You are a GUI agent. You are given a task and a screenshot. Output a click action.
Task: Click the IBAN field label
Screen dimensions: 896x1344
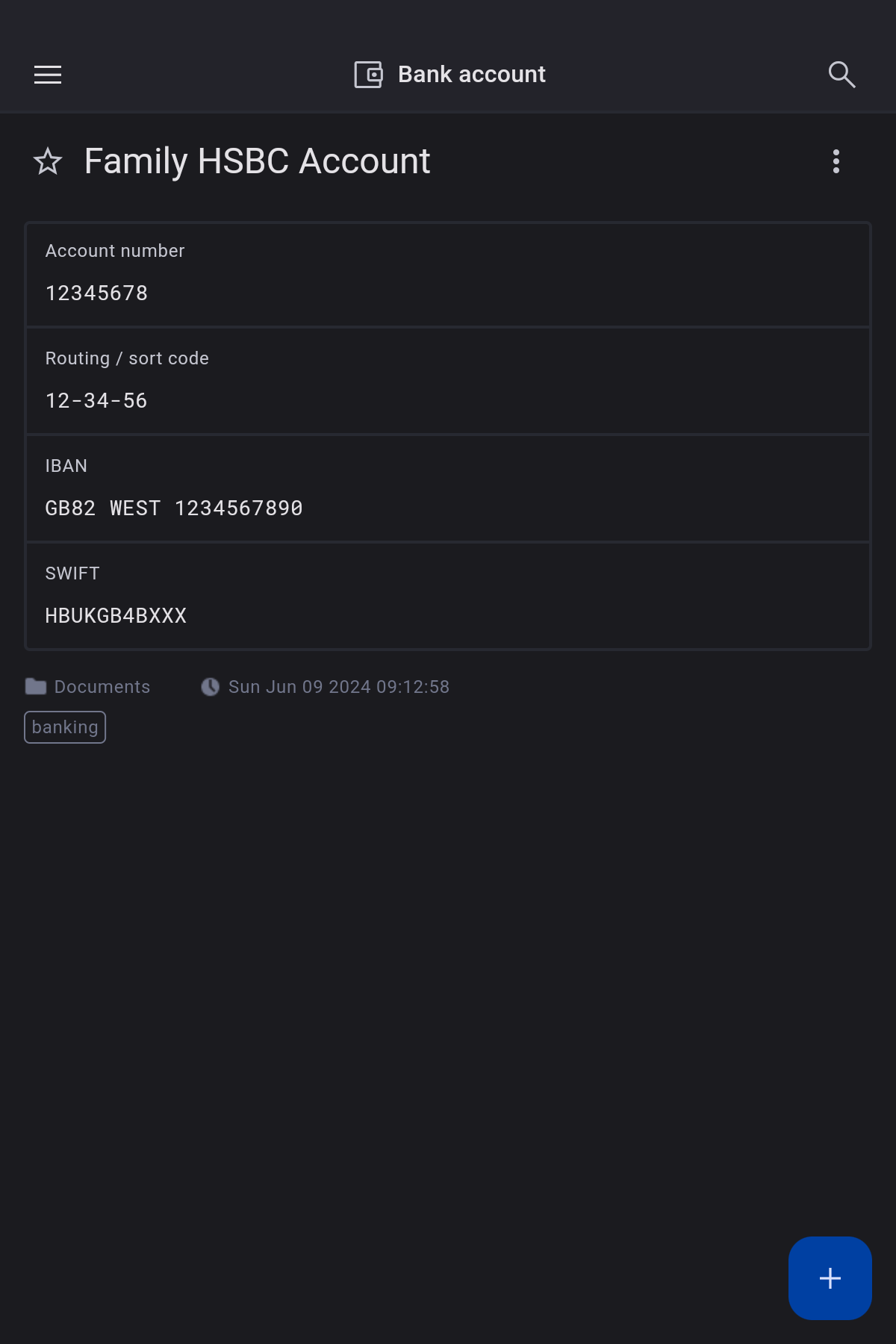click(x=66, y=466)
